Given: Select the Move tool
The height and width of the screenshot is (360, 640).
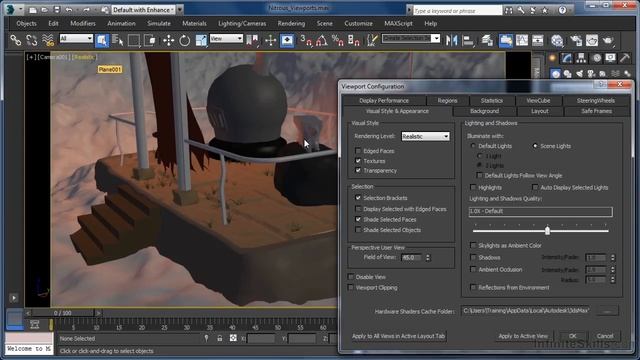Looking at the screenshot, I should 168,40.
